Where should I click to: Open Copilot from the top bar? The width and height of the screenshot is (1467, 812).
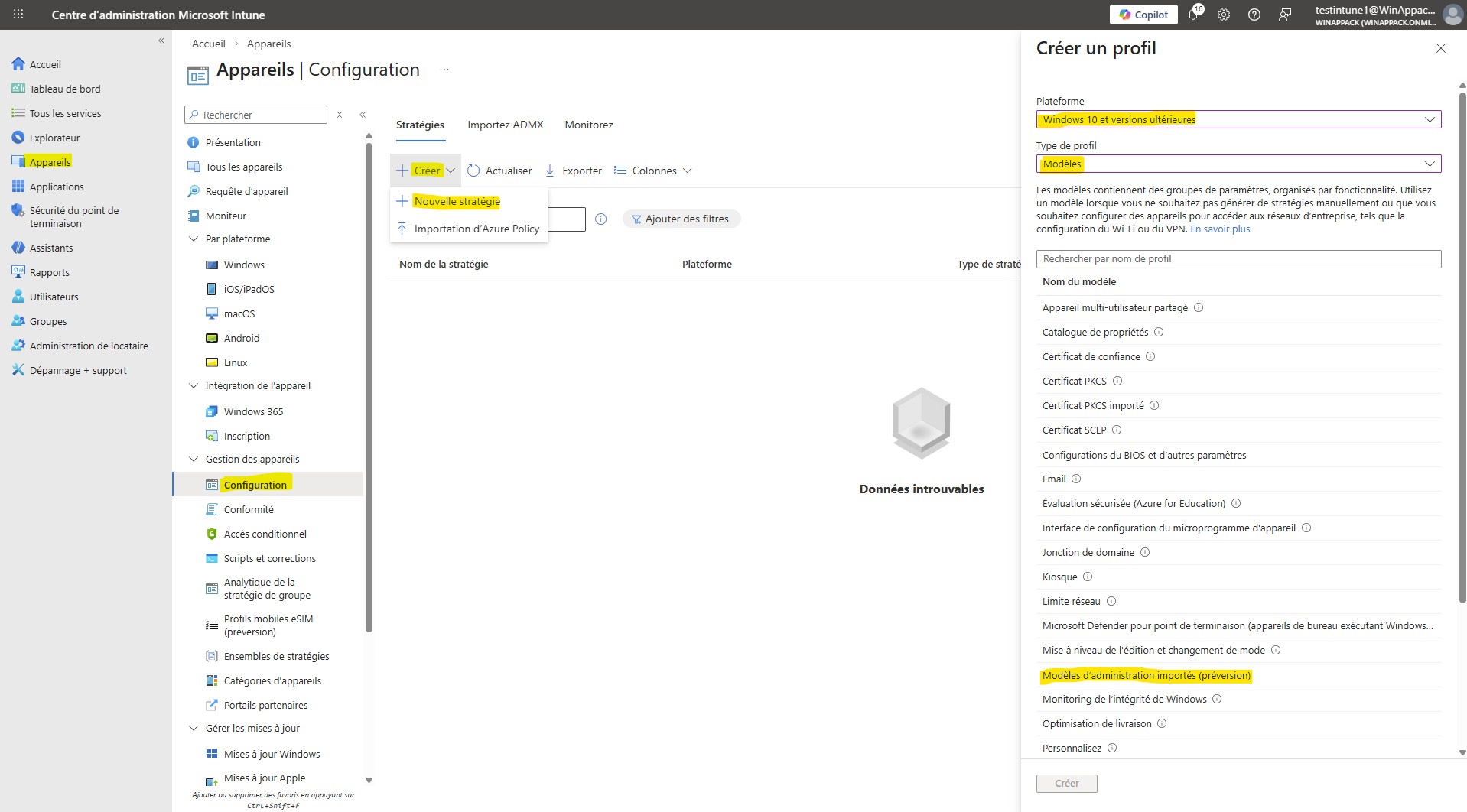click(x=1143, y=14)
